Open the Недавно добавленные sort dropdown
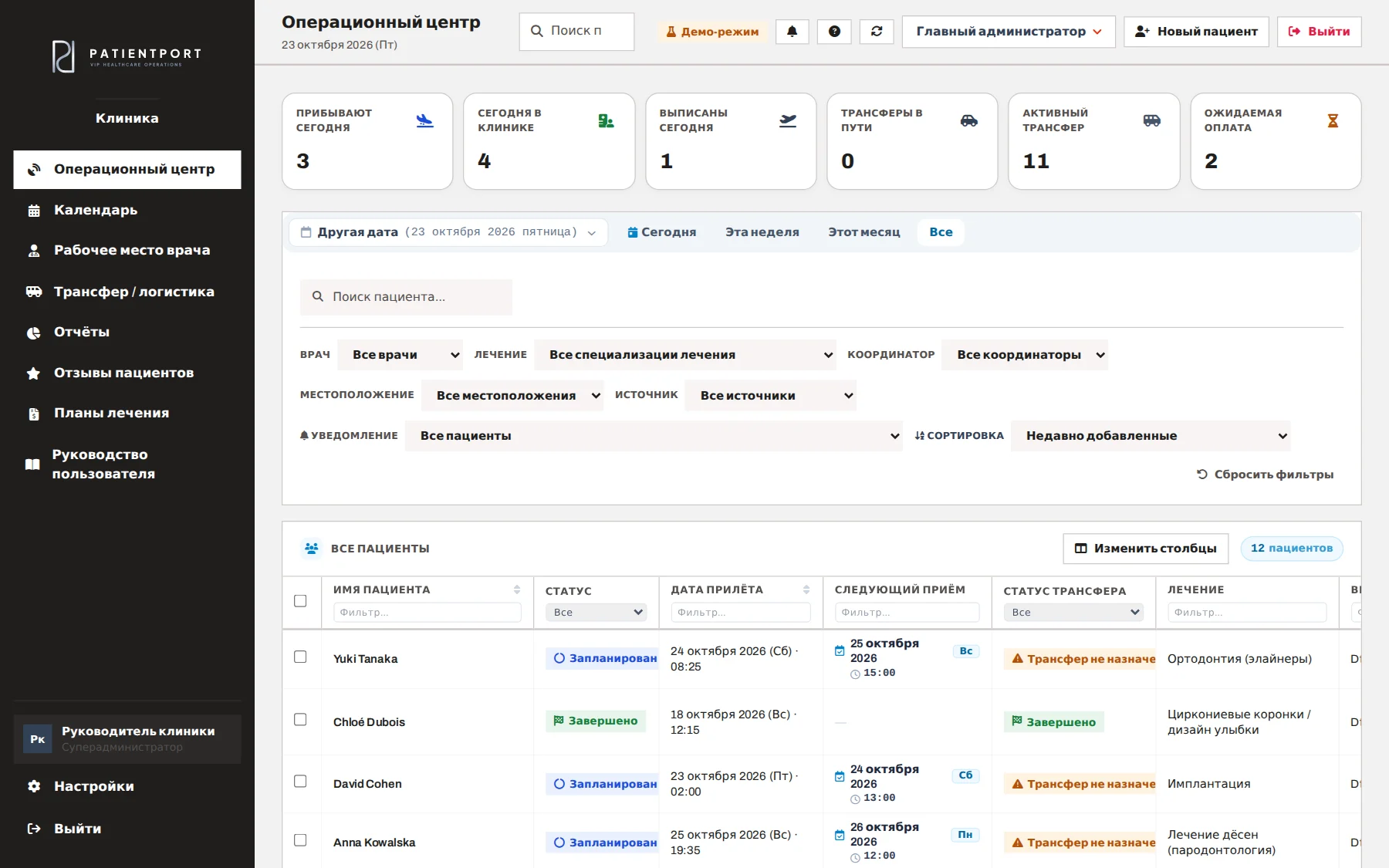Viewport: 1389px width, 868px height. 1151,436
